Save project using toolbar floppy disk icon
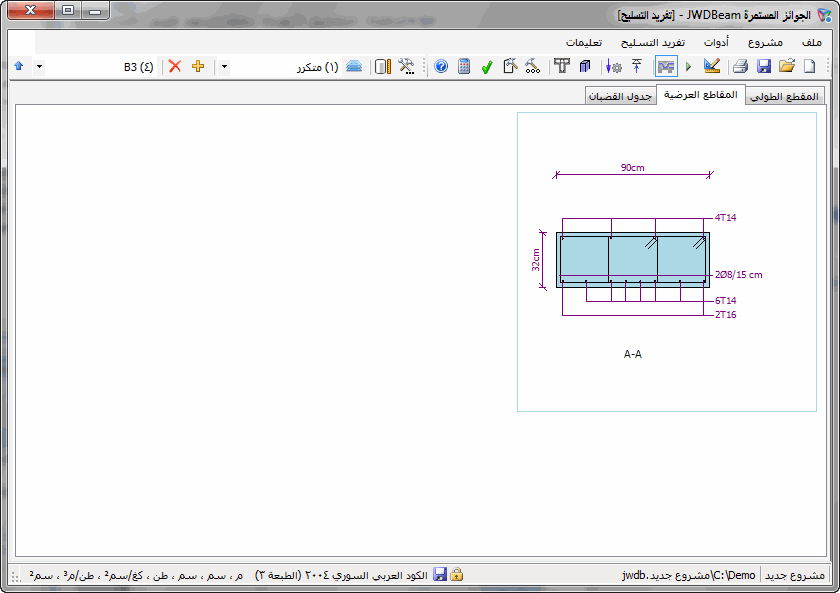This screenshot has height=593, width=840. point(764,67)
